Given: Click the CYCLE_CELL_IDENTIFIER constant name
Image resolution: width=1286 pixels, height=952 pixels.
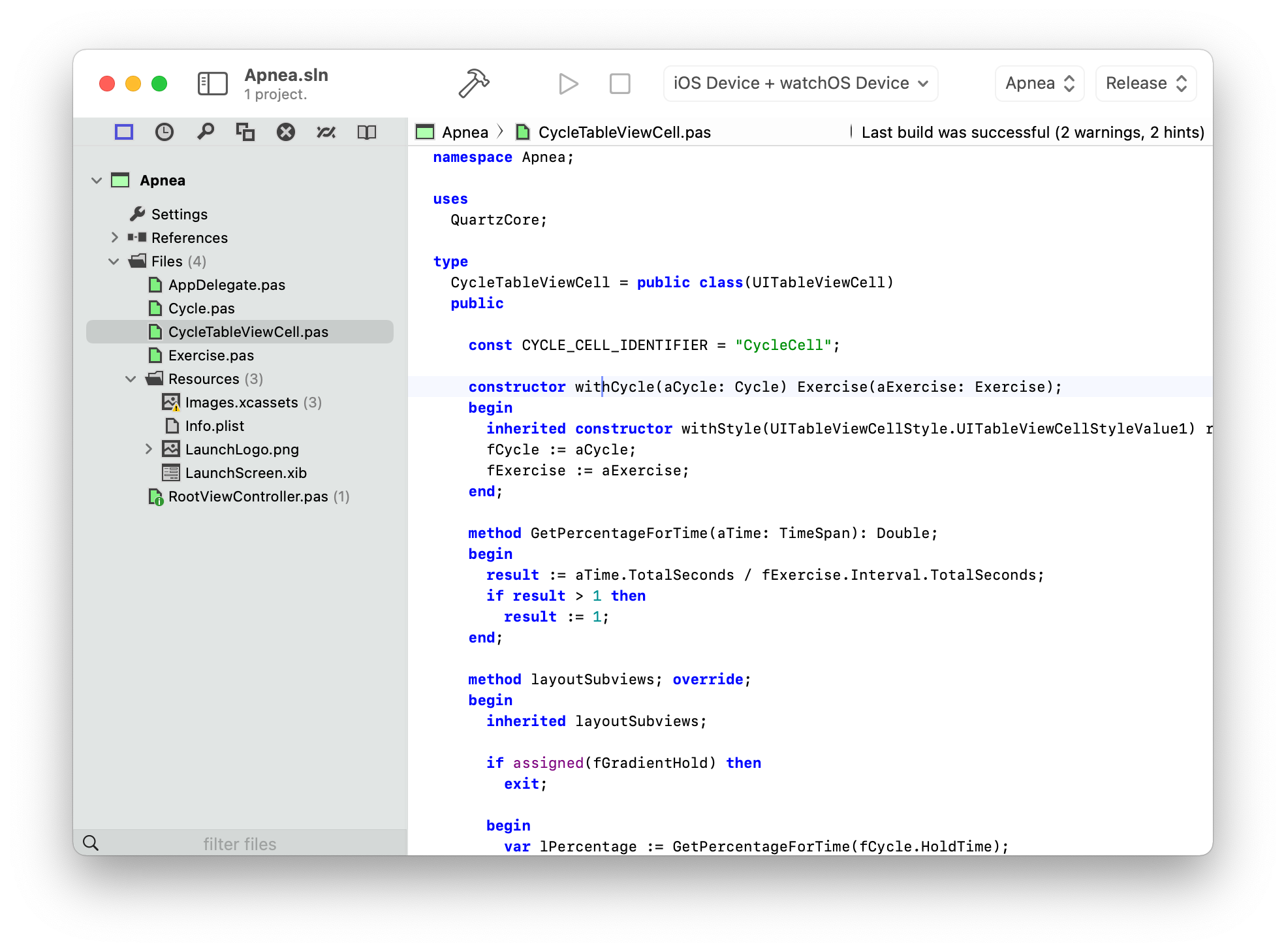Looking at the screenshot, I should click(x=614, y=345).
